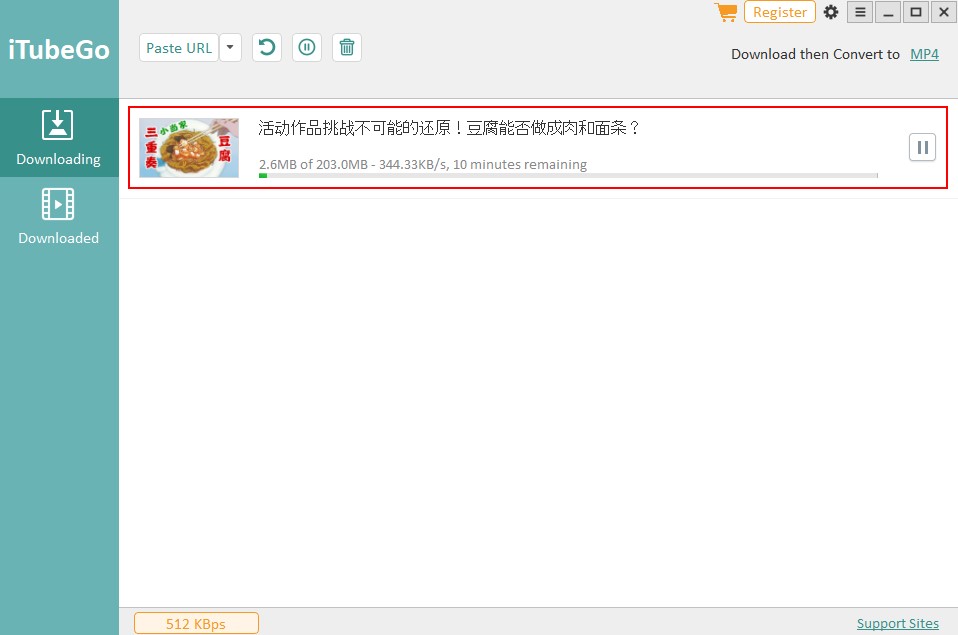Click the trash delete icon

(x=346, y=48)
